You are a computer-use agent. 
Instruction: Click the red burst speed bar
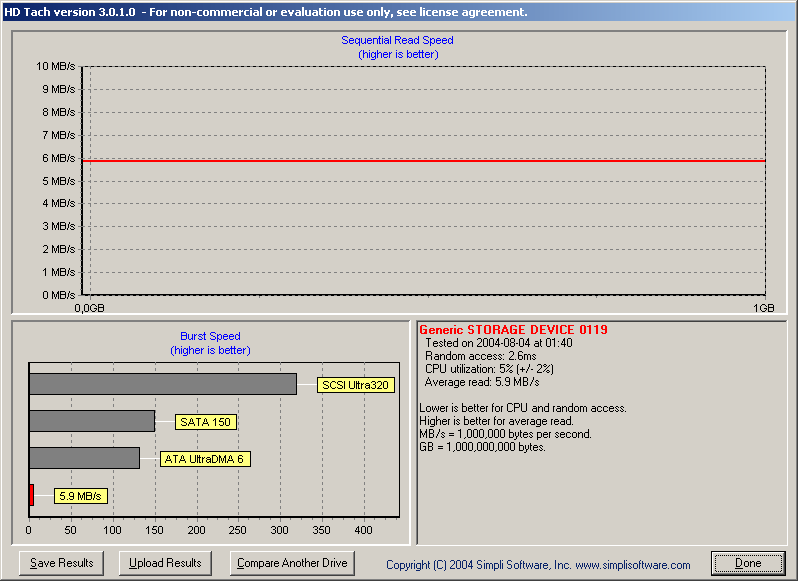pos(32,495)
